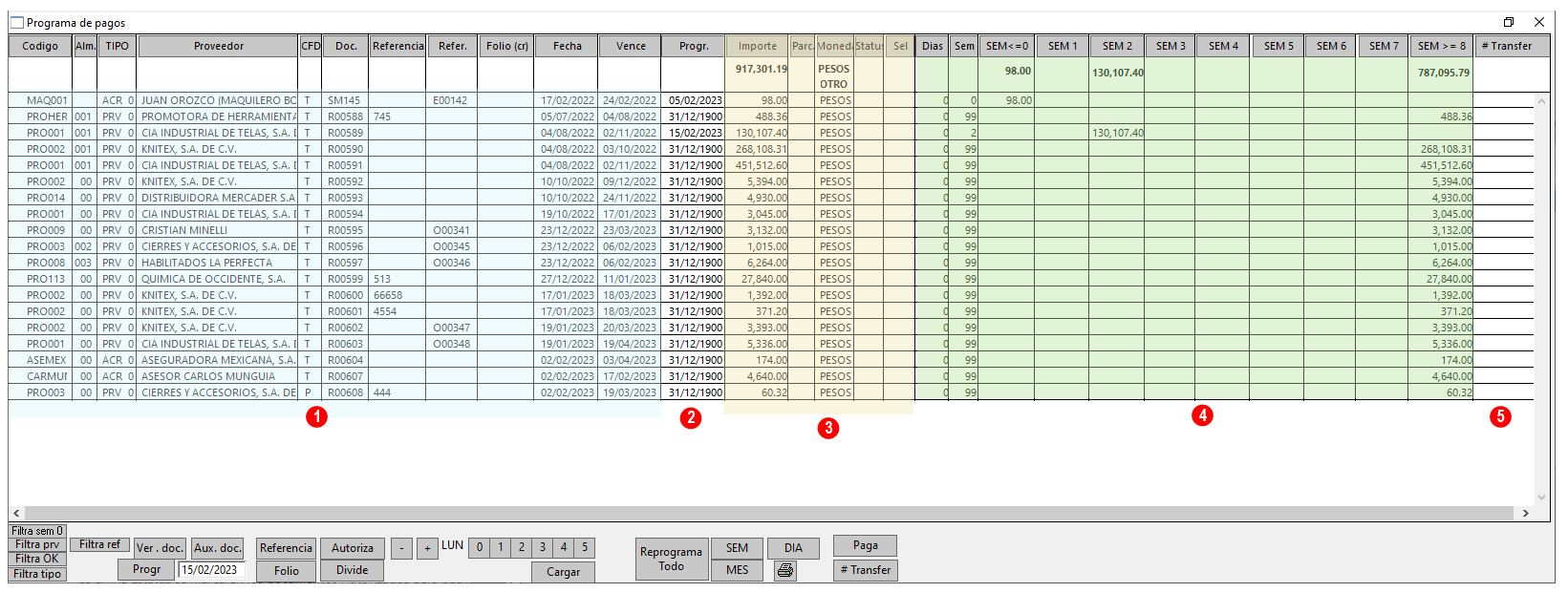Click the vertical scrollbar up arrow
This screenshot has width=1568, height=593.
(x=1541, y=99)
